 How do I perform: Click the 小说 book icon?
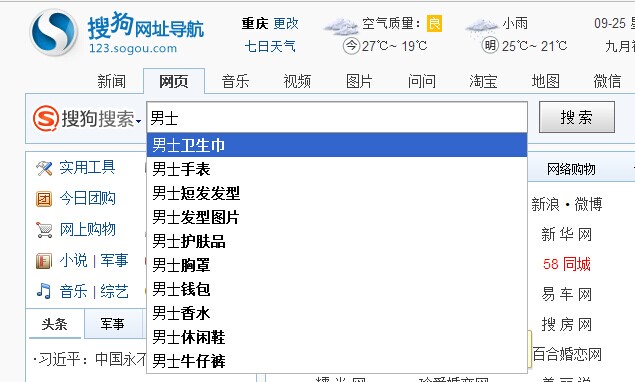click(44, 261)
